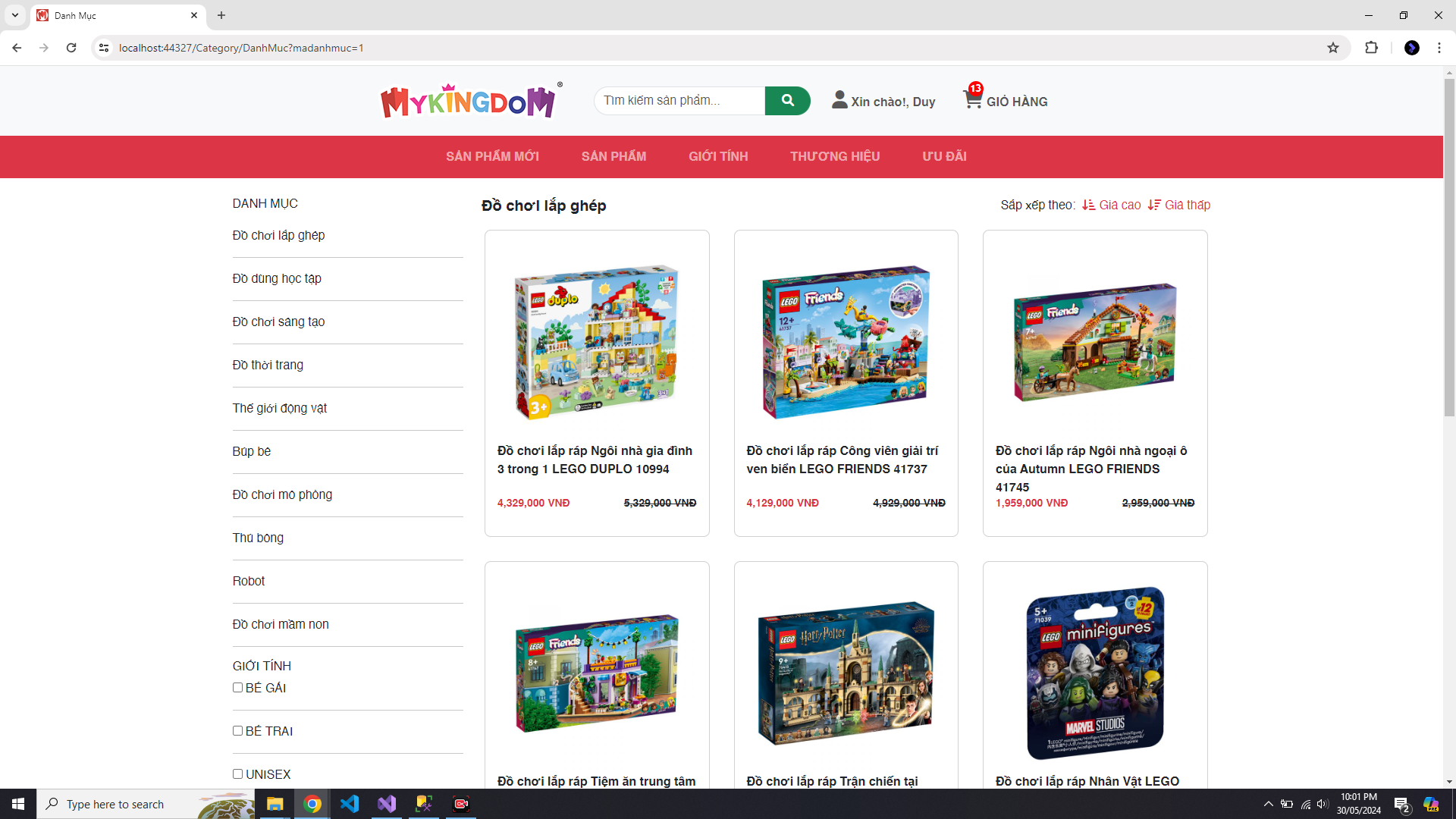Open the shopping cart icon
The height and width of the screenshot is (819, 1456).
[x=972, y=99]
